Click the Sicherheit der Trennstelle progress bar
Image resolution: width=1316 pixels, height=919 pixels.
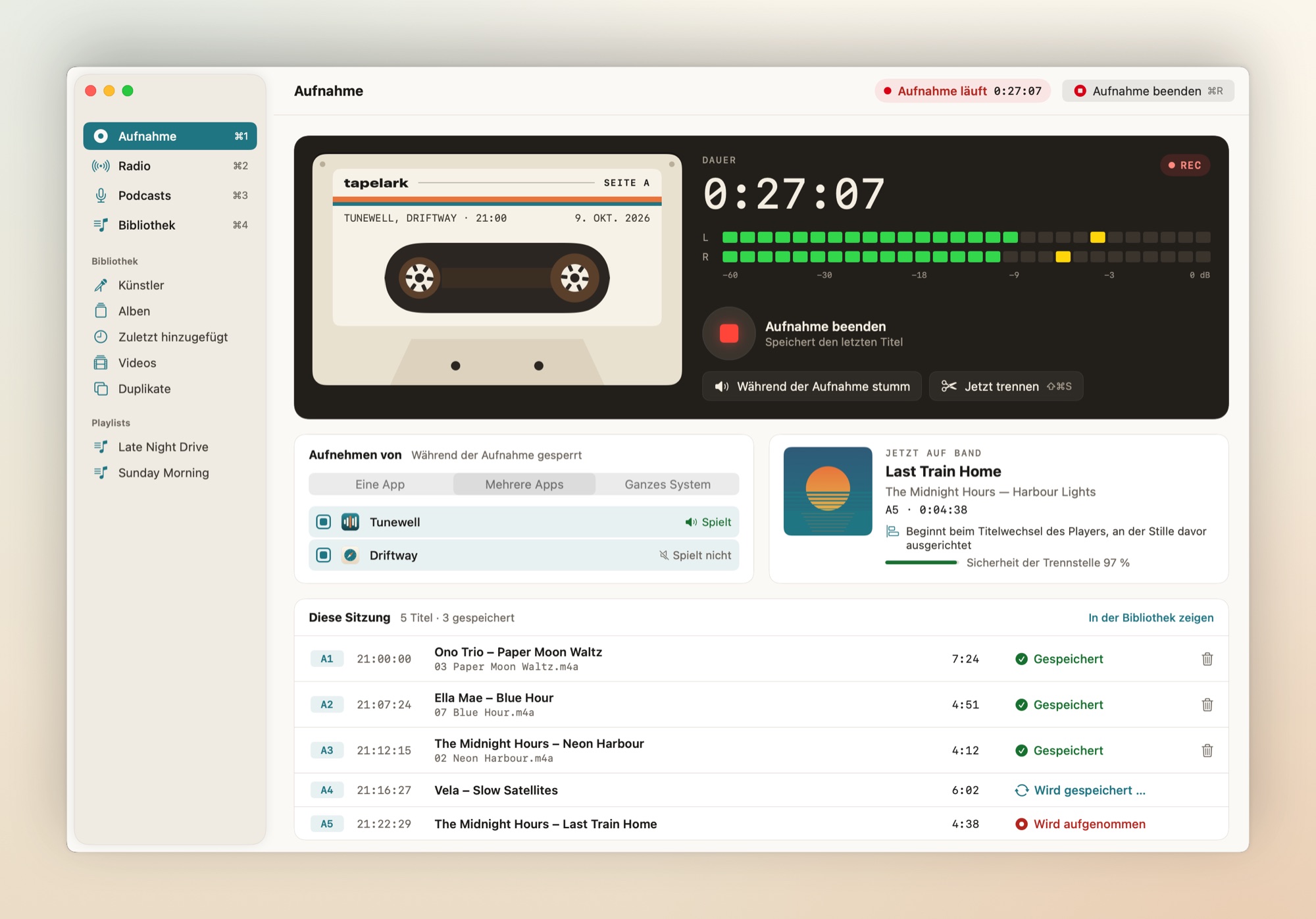click(921, 563)
